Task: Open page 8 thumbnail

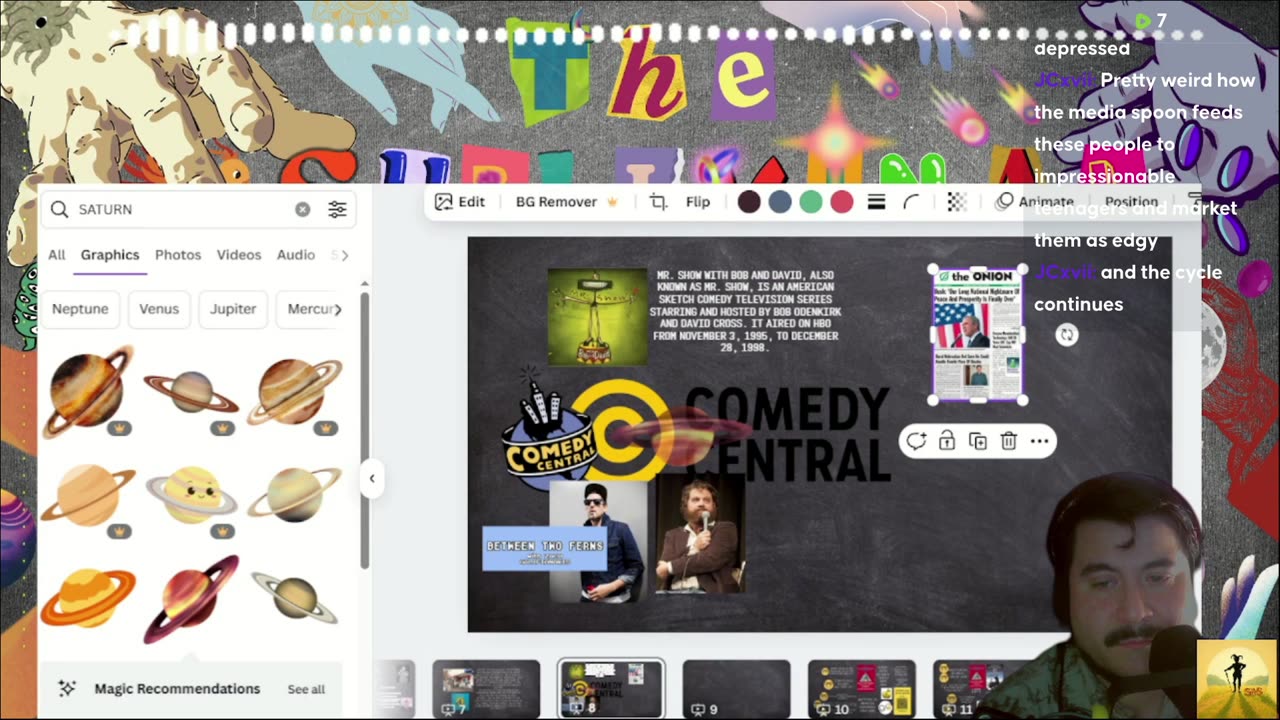Action: pos(611,689)
